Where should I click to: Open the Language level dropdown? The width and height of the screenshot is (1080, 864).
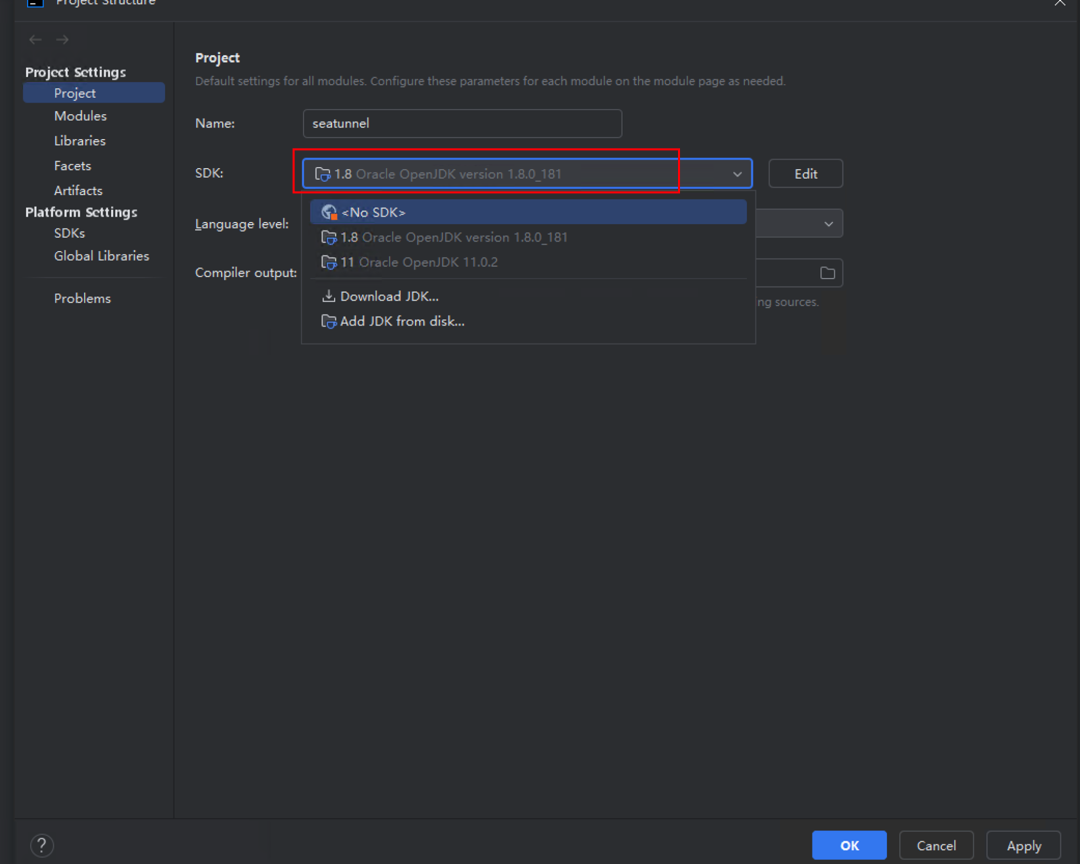[829, 224]
